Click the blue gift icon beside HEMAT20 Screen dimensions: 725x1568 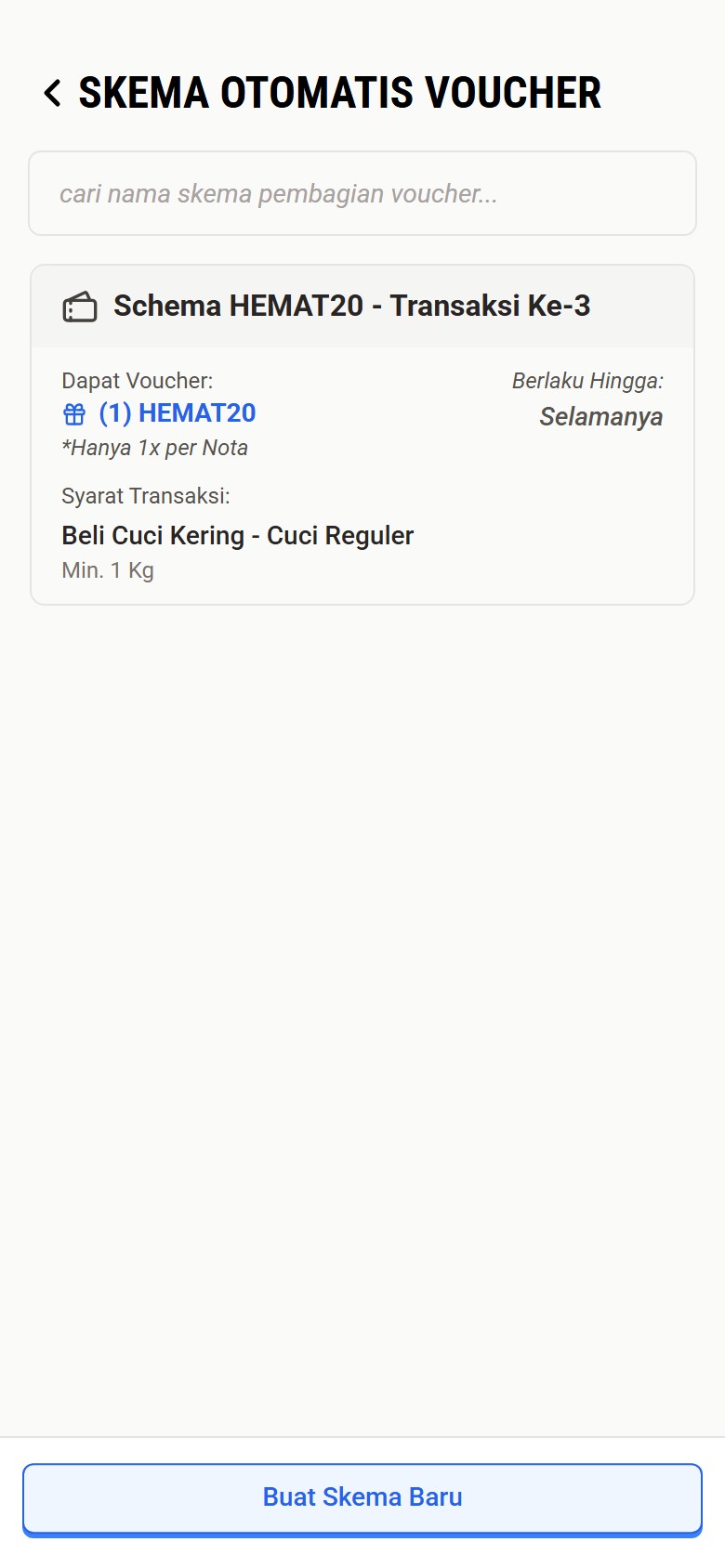(74, 413)
